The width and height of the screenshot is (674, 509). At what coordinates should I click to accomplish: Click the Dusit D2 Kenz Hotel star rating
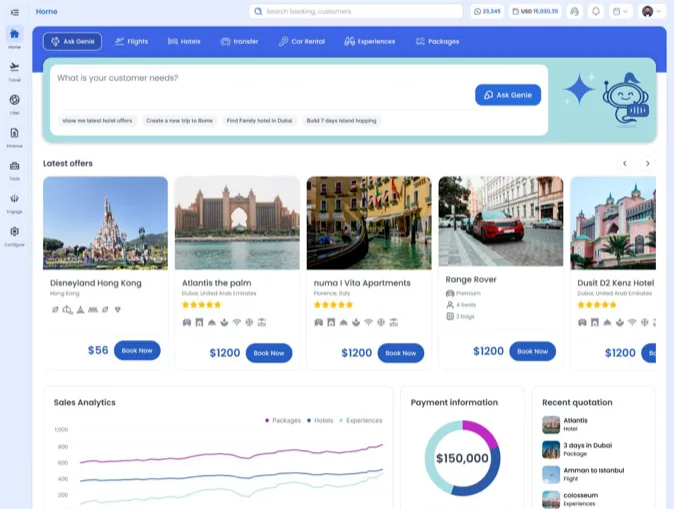pos(597,305)
